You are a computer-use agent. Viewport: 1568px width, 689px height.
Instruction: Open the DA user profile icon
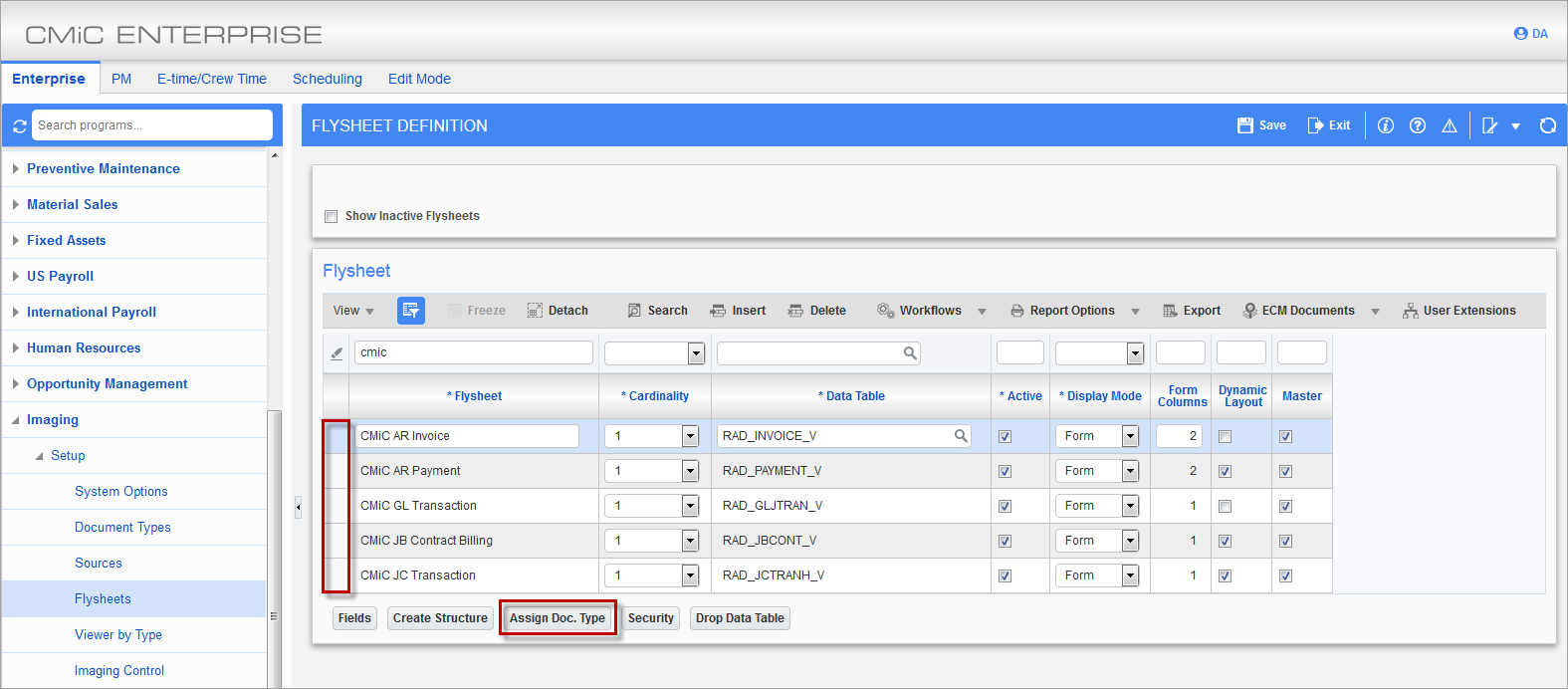pos(1520,34)
